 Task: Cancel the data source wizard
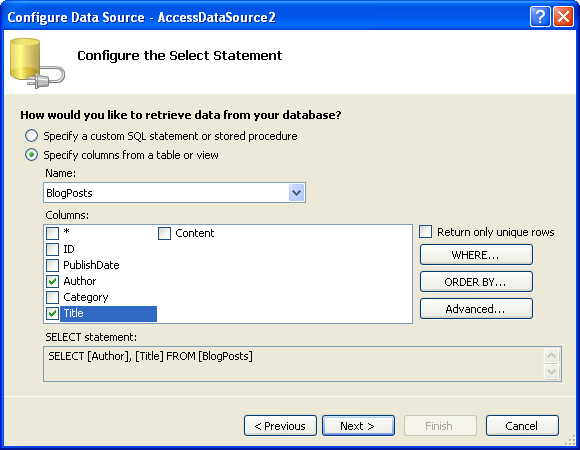522,426
